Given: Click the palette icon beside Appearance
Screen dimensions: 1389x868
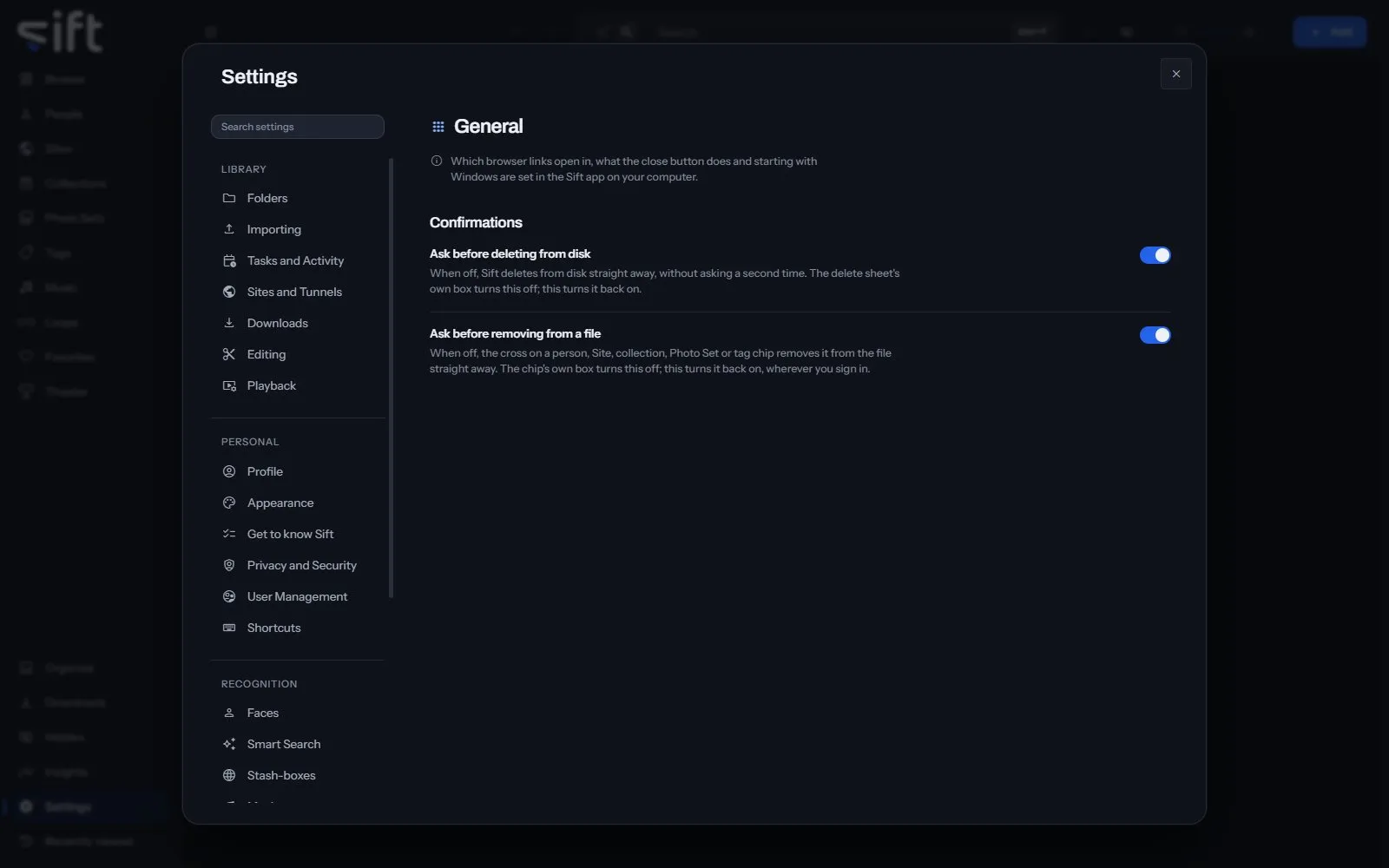Looking at the screenshot, I should click(x=229, y=503).
